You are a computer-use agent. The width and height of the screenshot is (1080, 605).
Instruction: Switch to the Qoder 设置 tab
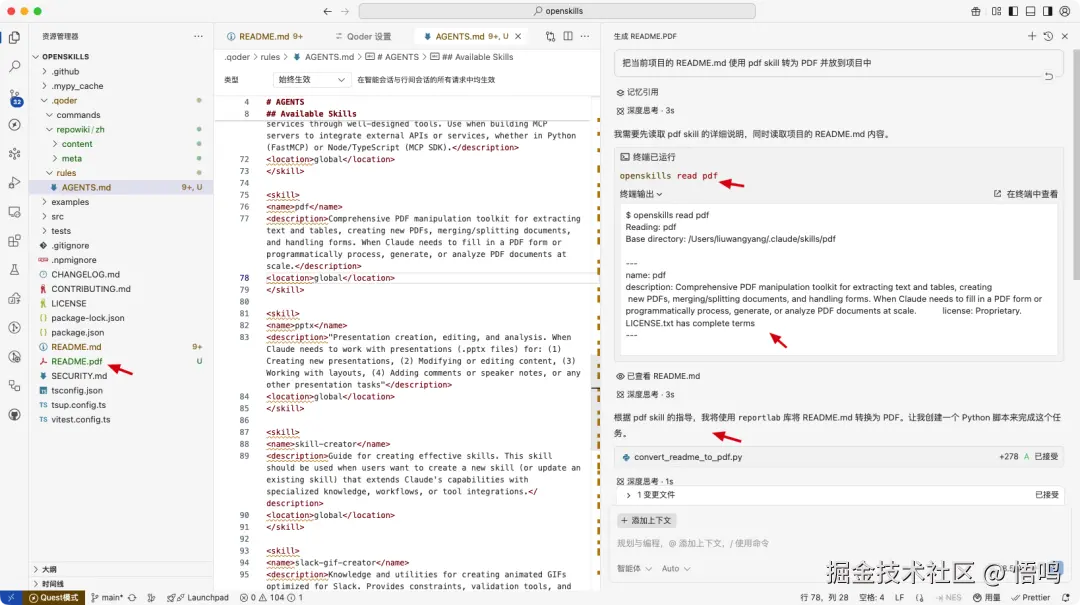pos(363,36)
